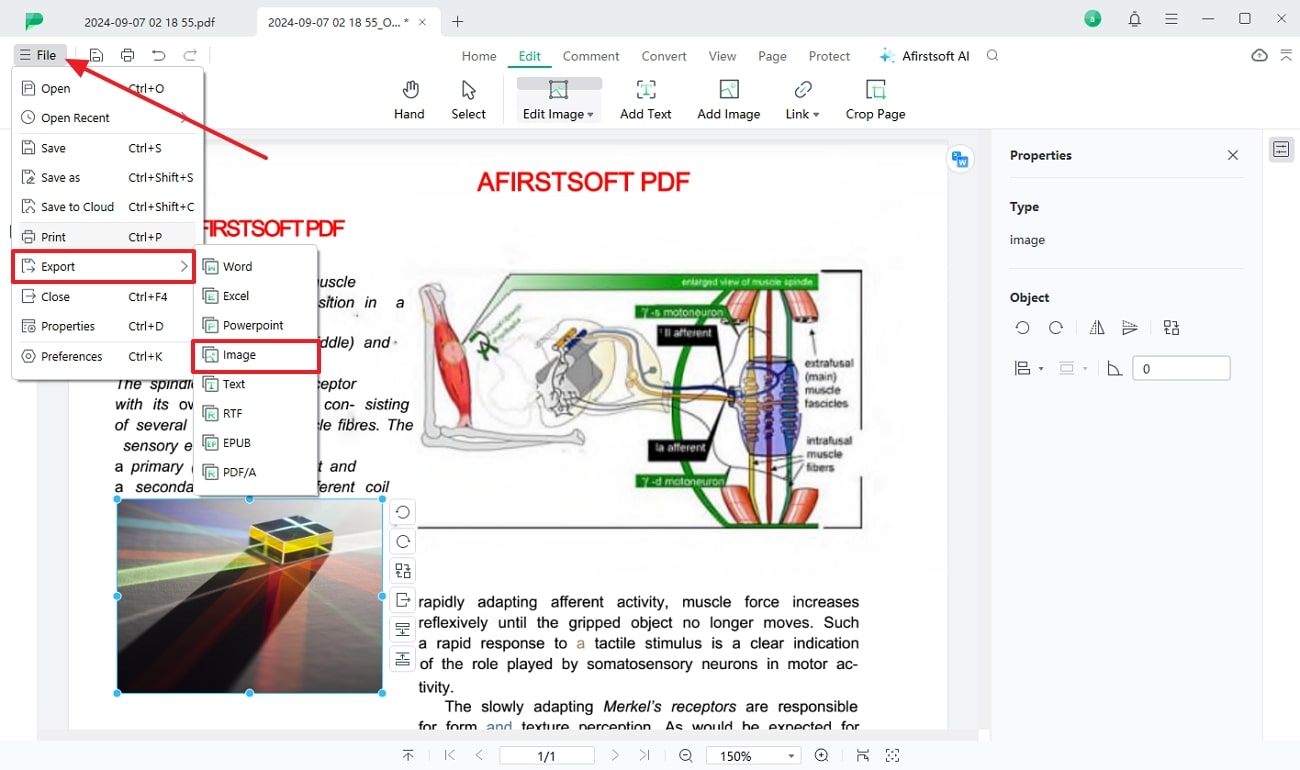
Task: Launch Afirstsoft AI assistant
Action: (925, 56)
